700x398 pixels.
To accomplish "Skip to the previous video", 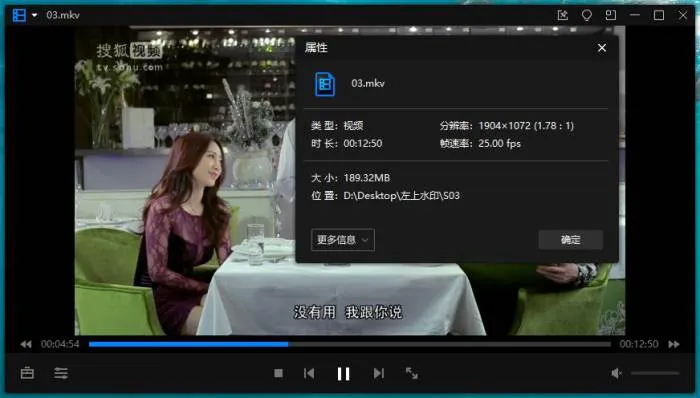I will [309, 373].
